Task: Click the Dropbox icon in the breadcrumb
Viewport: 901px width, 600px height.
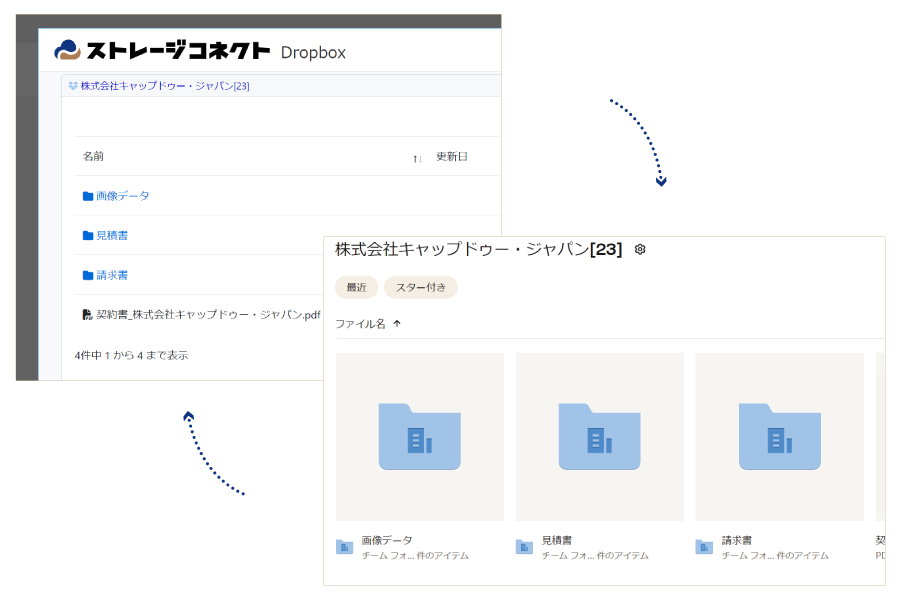Action: (x=73, y=86)
